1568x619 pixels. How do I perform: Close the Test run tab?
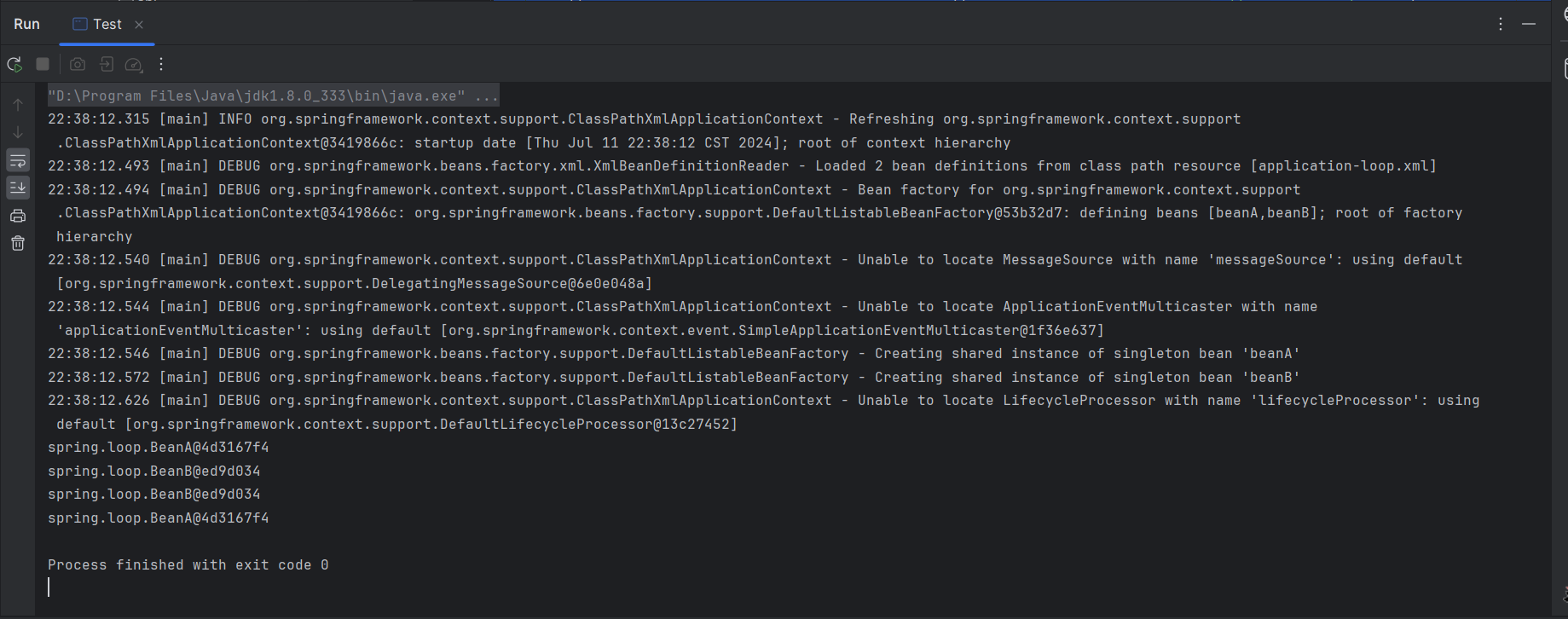139,25
